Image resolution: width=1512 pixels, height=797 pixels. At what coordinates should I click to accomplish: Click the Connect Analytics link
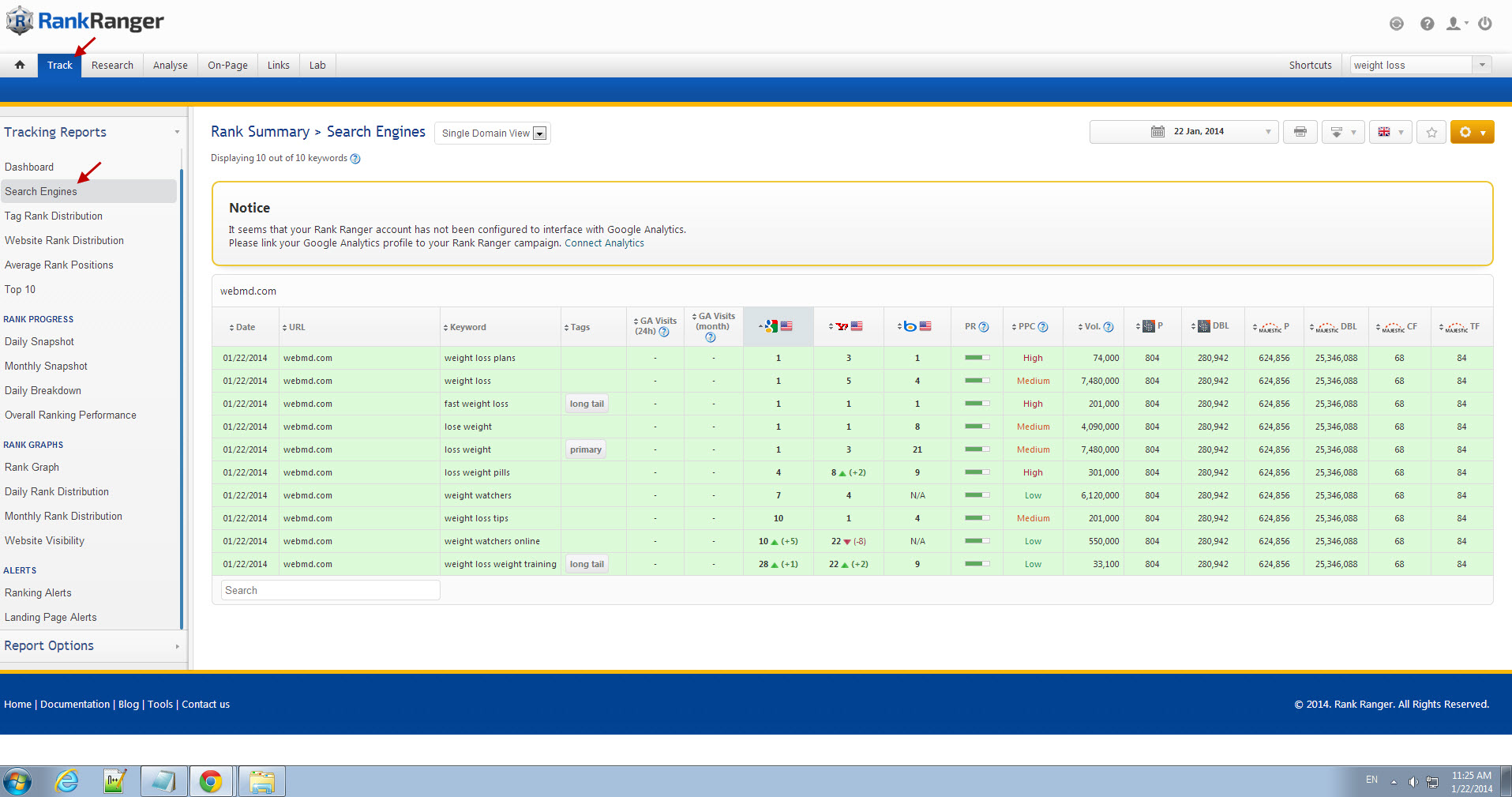point(604,243)
